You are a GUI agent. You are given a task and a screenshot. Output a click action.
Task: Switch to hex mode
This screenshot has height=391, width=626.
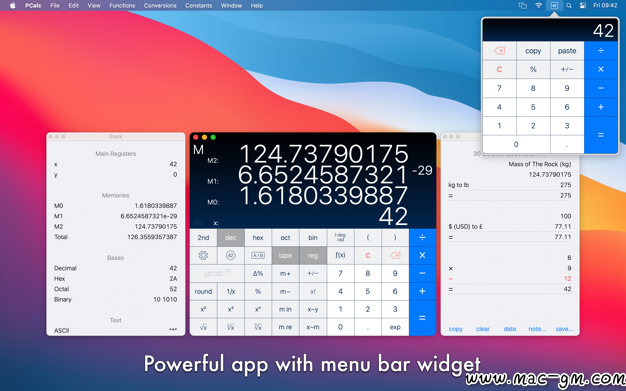coord(258,238)
